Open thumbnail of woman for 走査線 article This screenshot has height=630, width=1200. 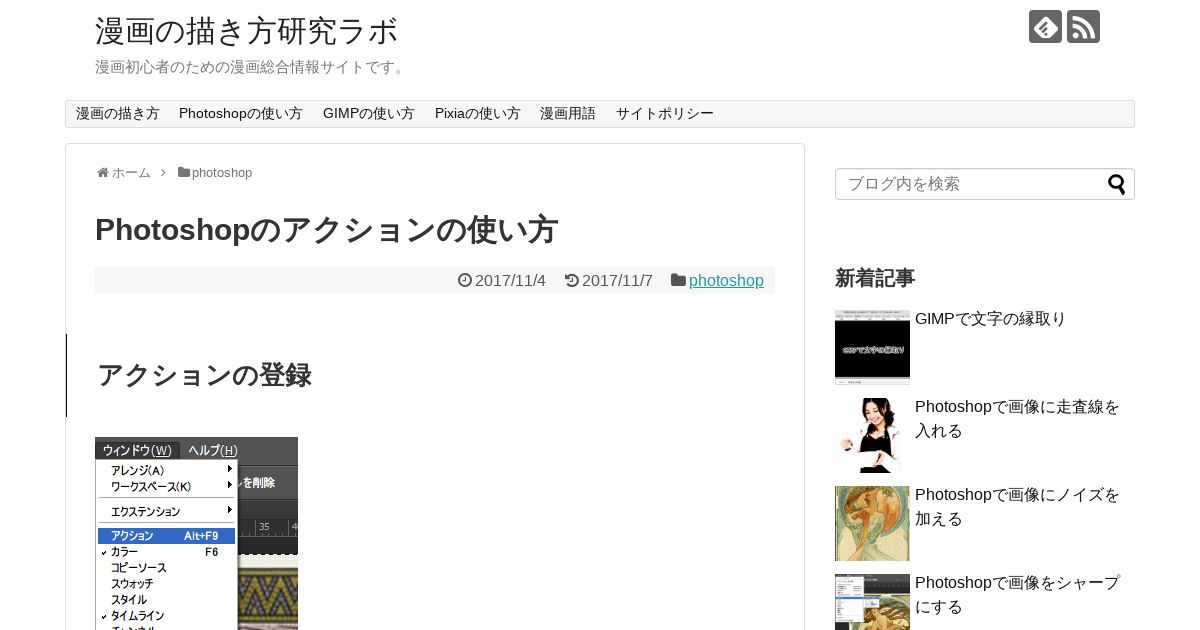click(872, 436)
